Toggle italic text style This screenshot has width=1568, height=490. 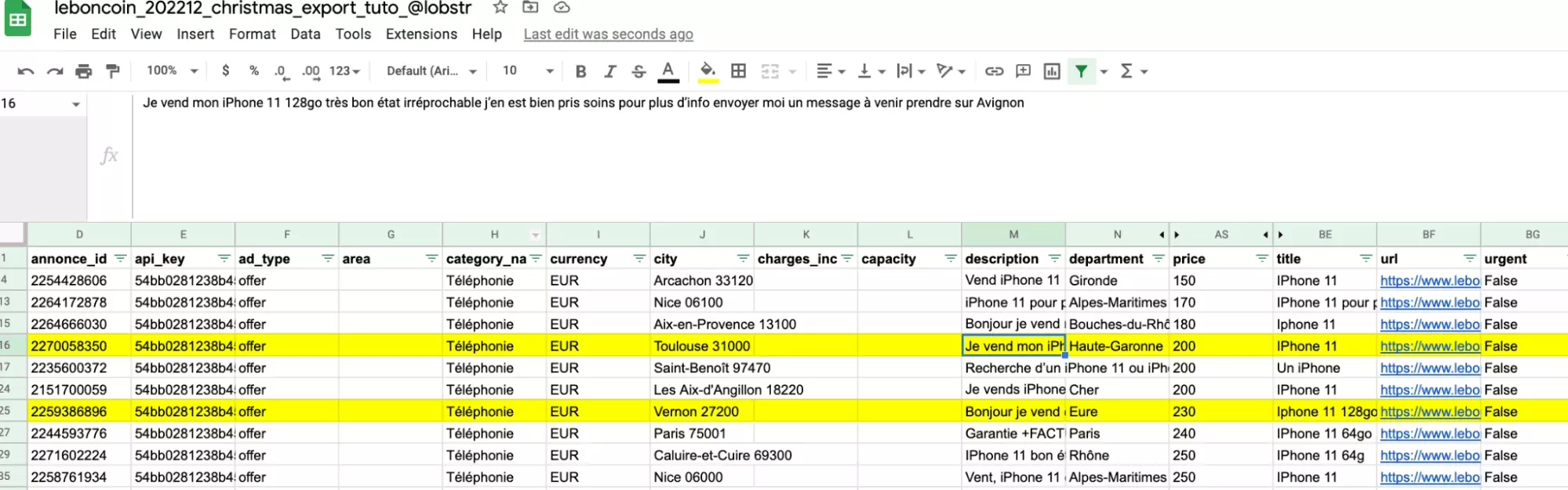[x=609, y=71]
